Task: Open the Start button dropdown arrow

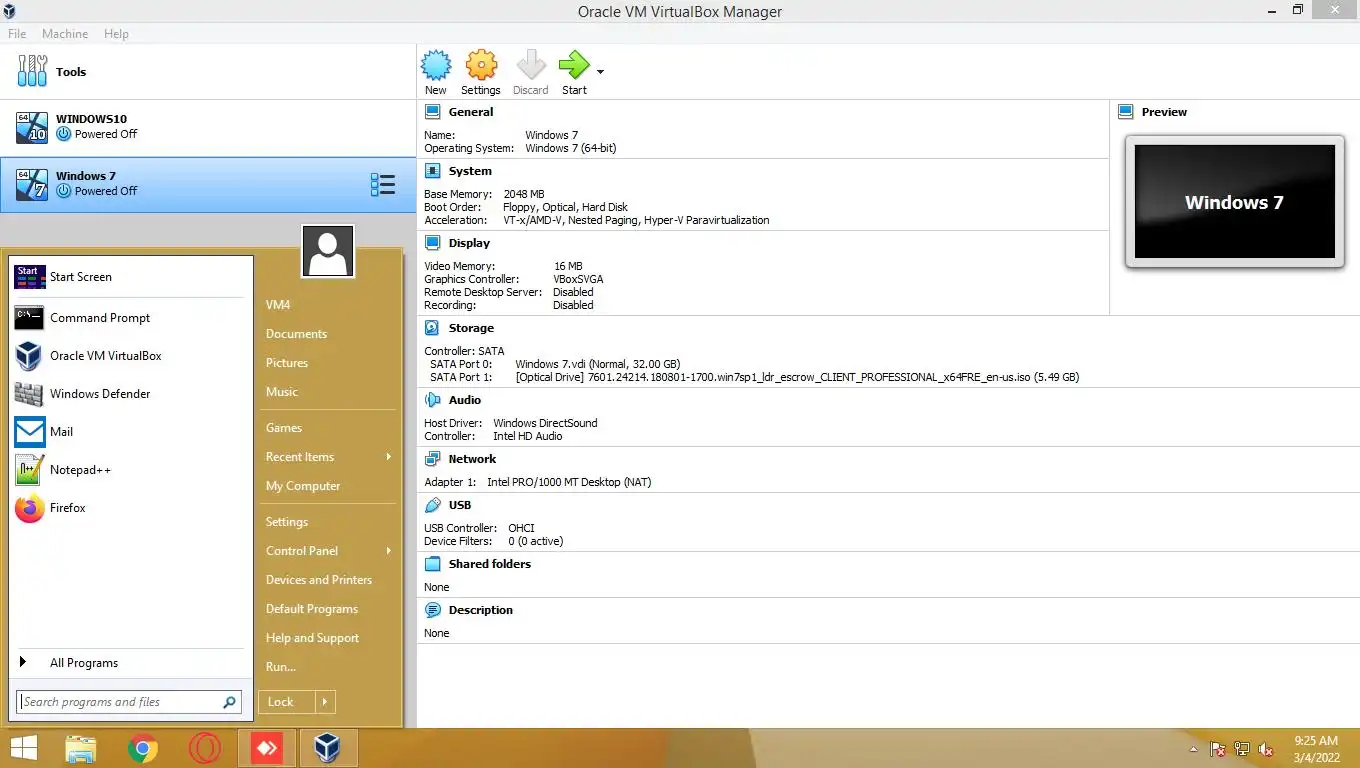Action: click(x=600, y=72)
